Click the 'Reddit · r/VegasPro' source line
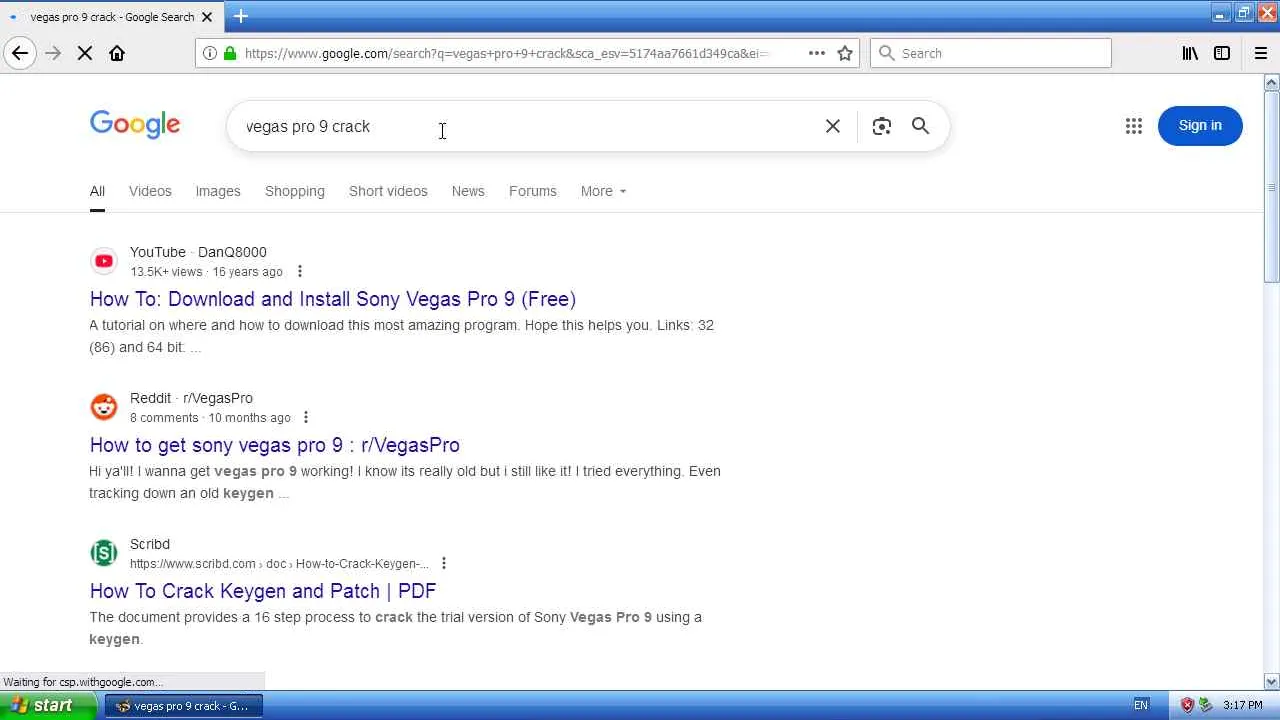This screenshot has height=720, width=1280. coord(191,398)
